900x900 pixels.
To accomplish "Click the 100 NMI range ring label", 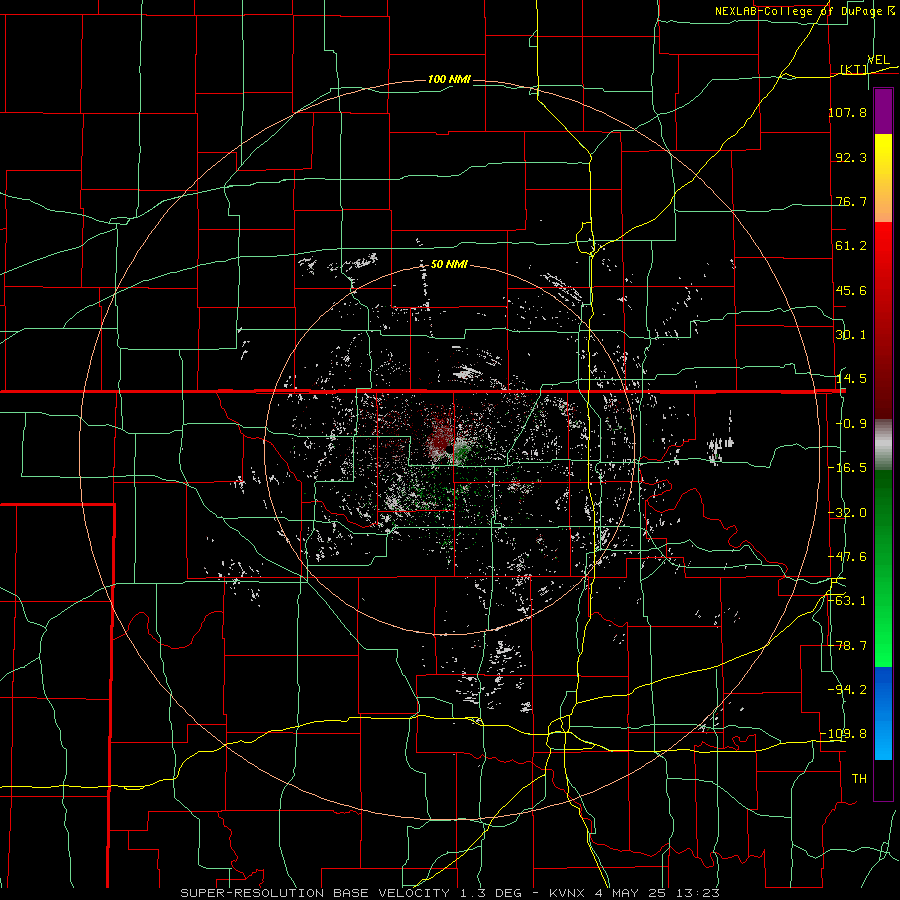I will (x=449, y=79).
